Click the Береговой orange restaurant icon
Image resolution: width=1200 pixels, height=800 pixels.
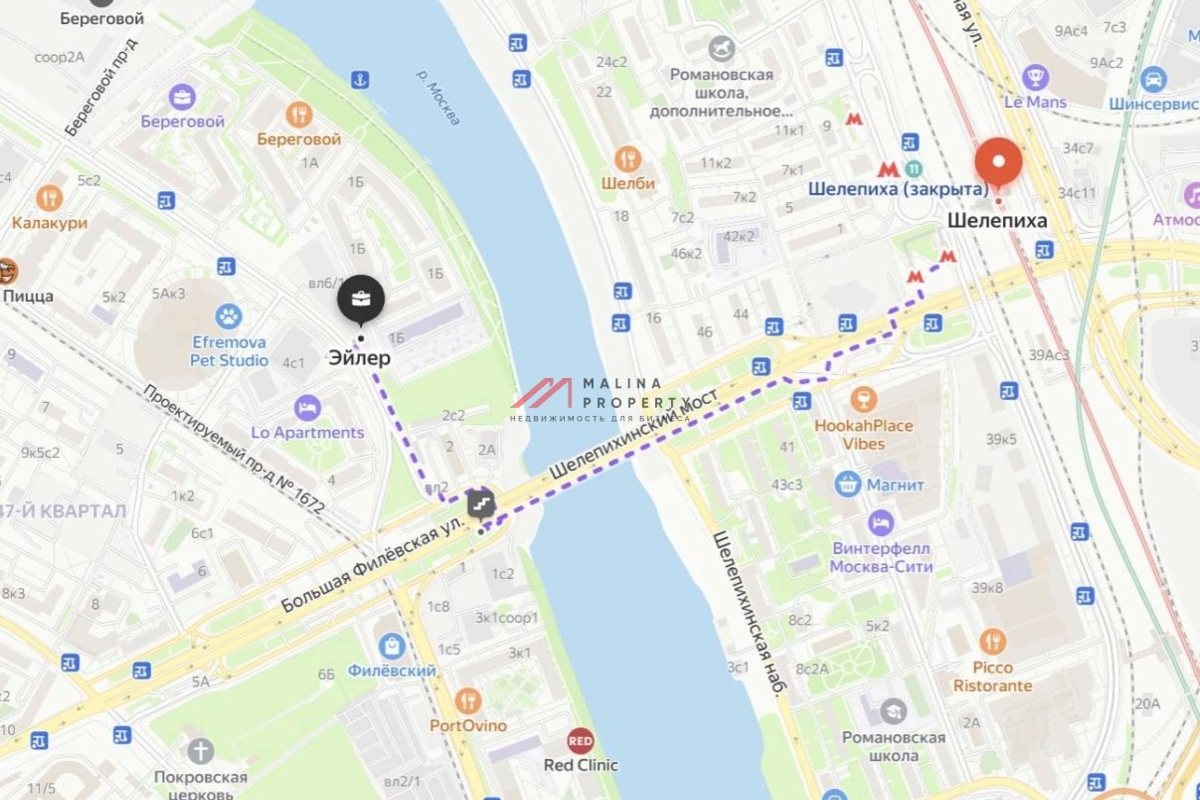pyautogui.click(x=298, y=115)
